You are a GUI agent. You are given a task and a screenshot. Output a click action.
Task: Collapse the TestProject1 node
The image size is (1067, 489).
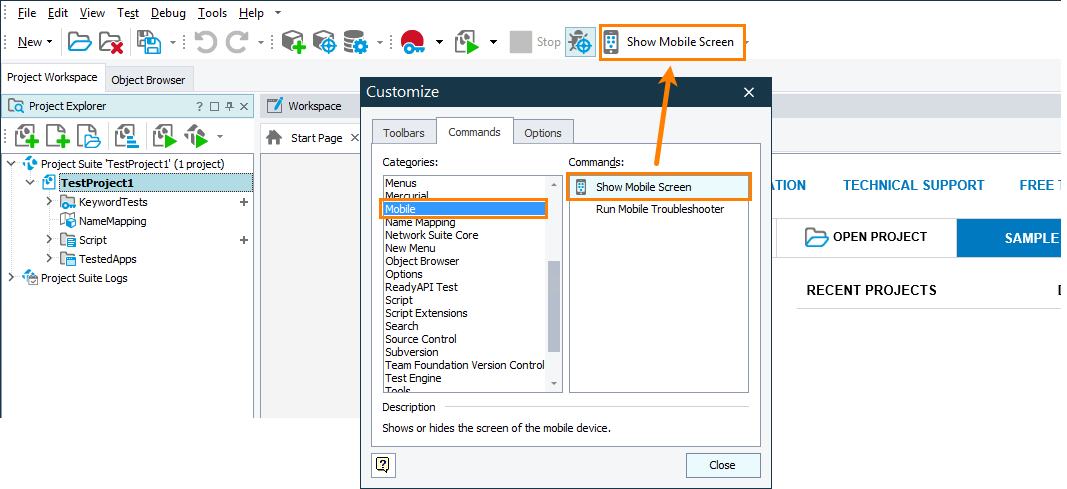point(30,183)
